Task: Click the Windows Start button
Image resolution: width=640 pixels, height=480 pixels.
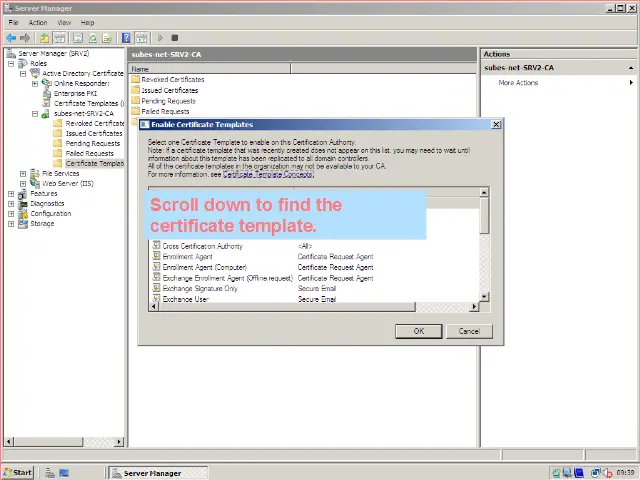Action: (18, 472)
